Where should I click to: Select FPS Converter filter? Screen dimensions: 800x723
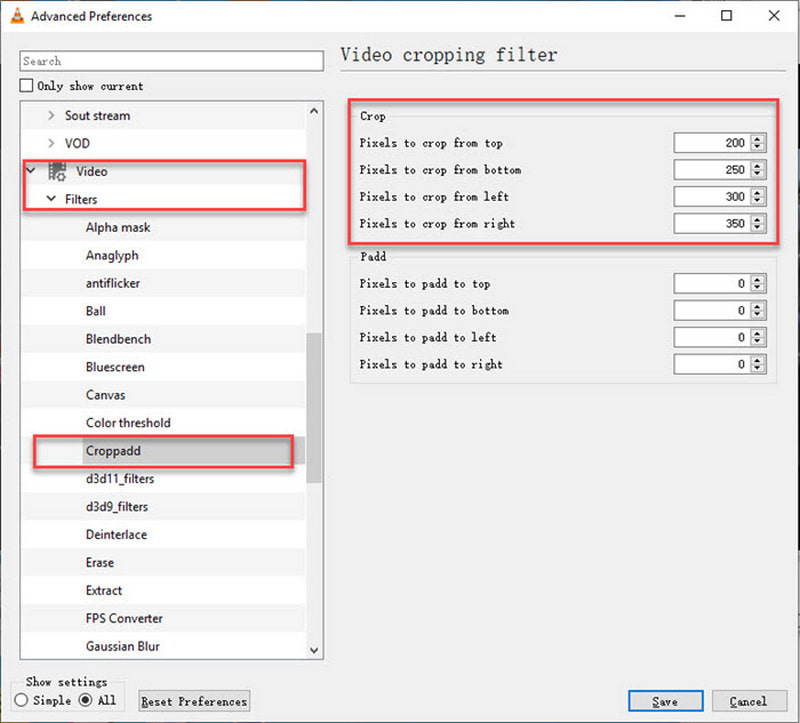[124, 618]
